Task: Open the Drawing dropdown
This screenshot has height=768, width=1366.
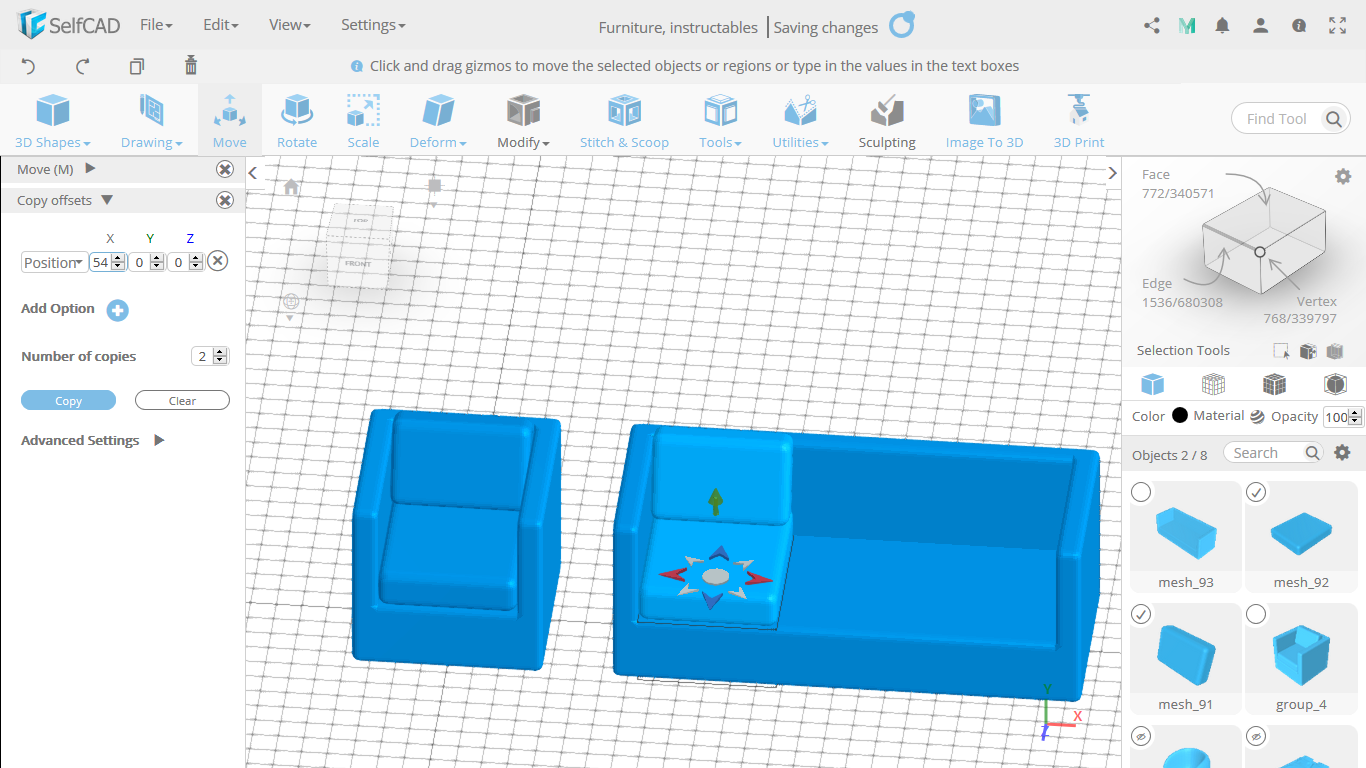Action: click(x=152, y=120)
